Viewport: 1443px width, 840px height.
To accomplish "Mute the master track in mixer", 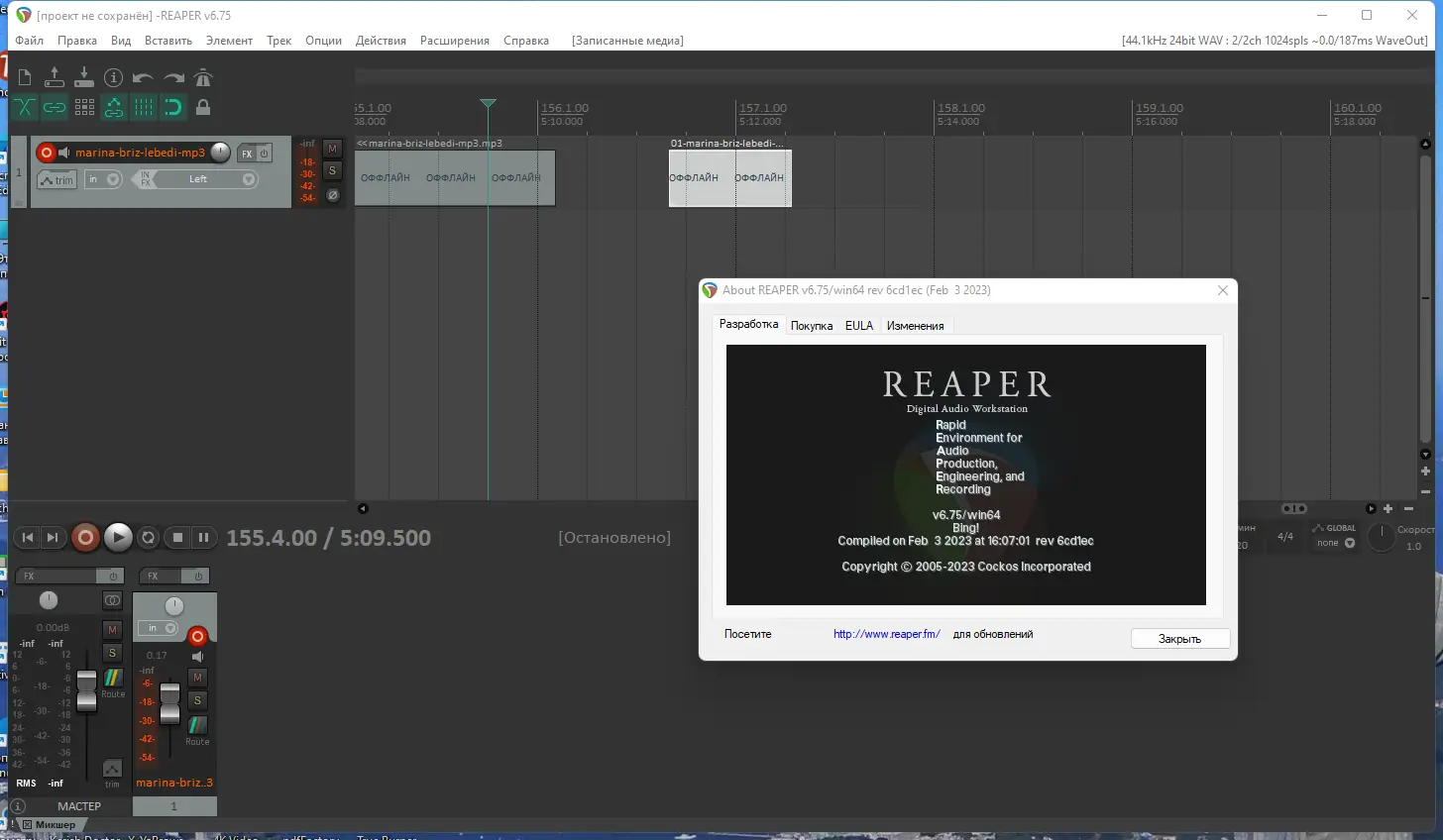I will [x=112, y=629].
